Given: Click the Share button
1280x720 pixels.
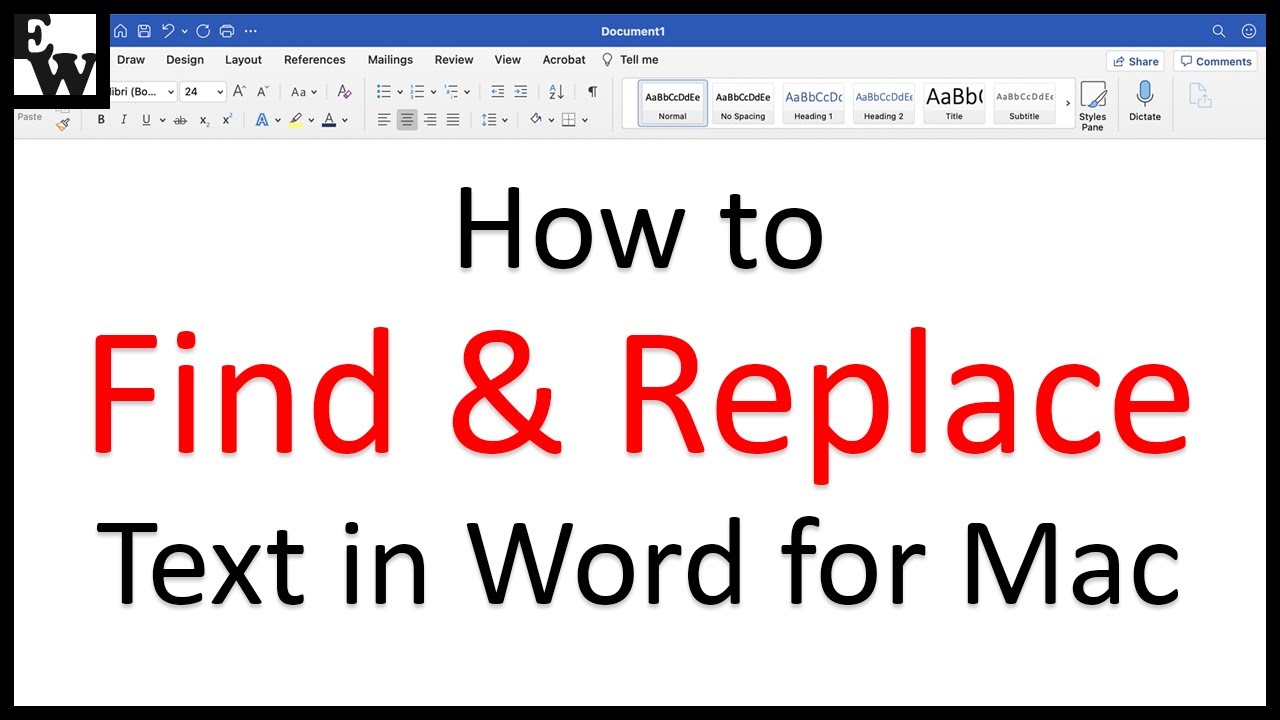Looking at the screenshot, I should point(1135,61).
